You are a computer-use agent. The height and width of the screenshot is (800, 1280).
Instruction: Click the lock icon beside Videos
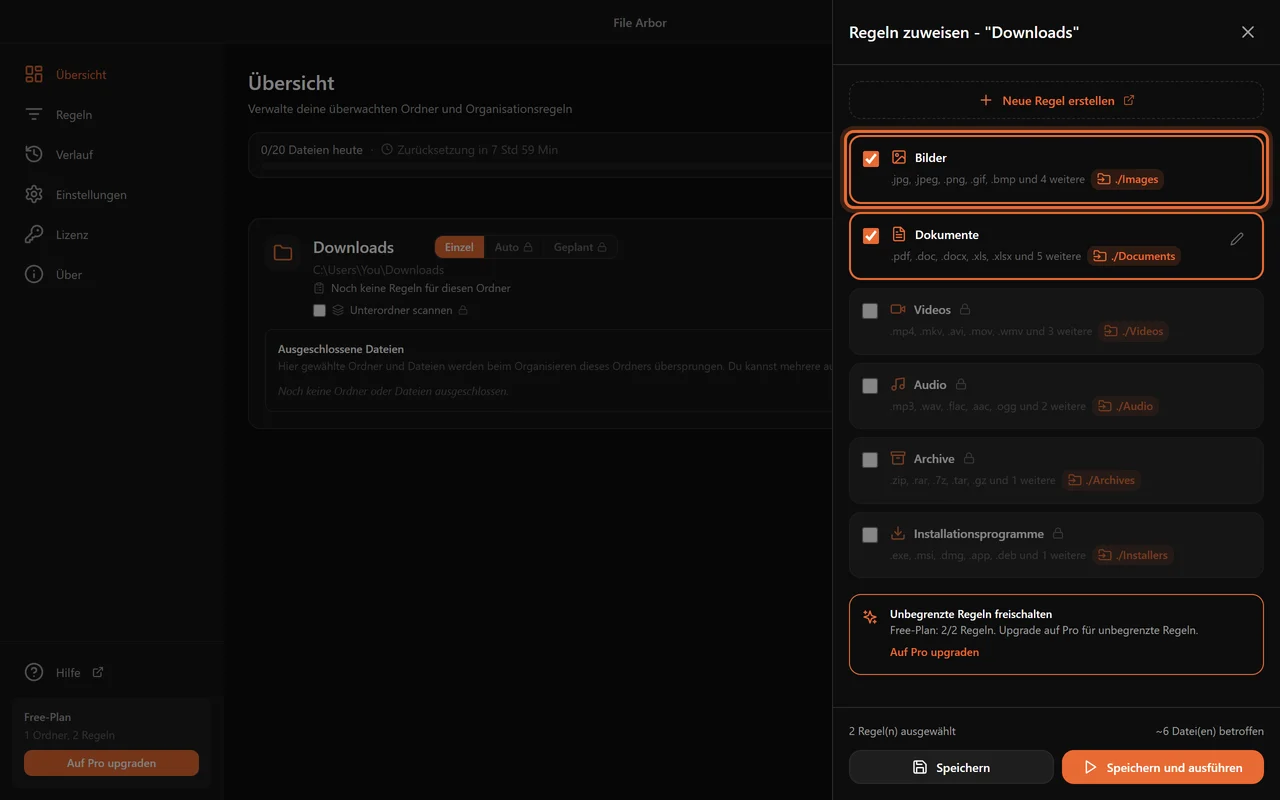[x=965, y=310]
